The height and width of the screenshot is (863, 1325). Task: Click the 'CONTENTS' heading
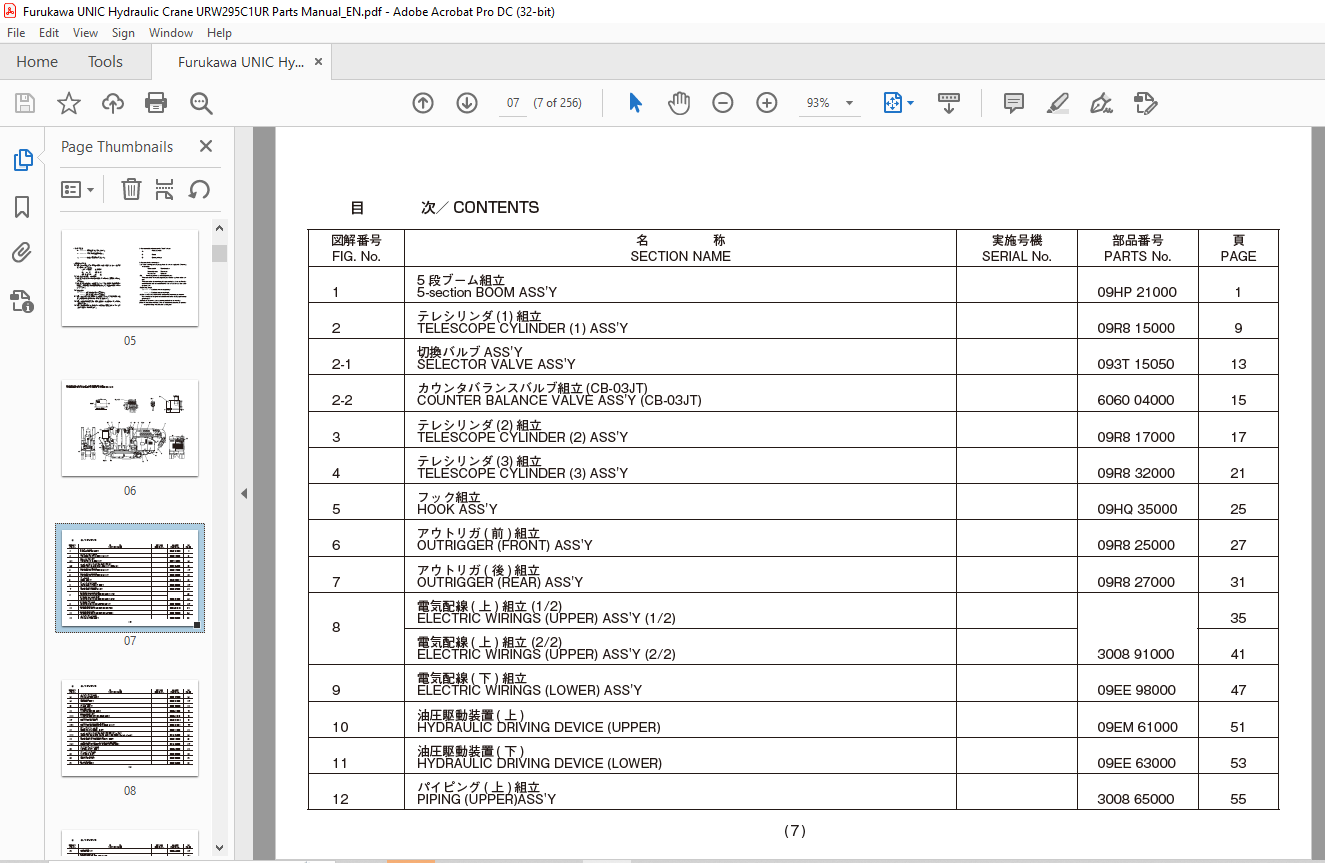(x=496, y=207)
